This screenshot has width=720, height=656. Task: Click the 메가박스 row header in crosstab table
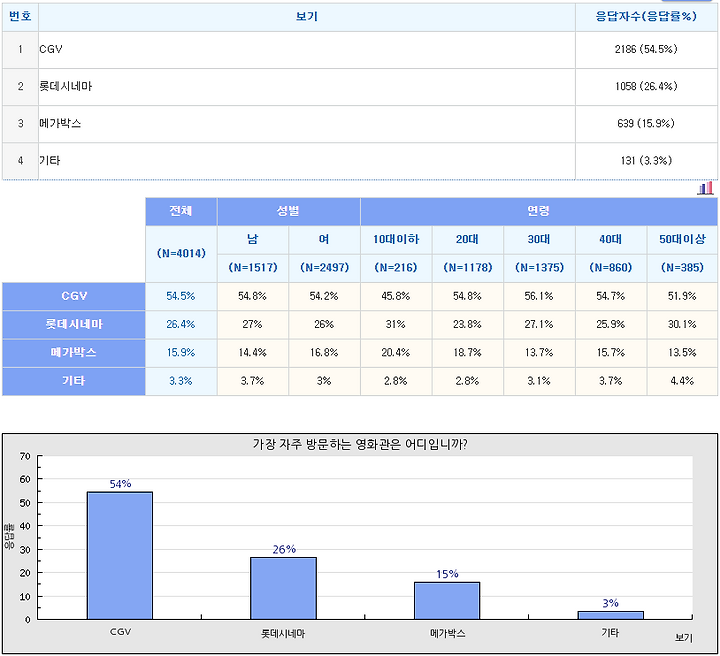(74, 353)
